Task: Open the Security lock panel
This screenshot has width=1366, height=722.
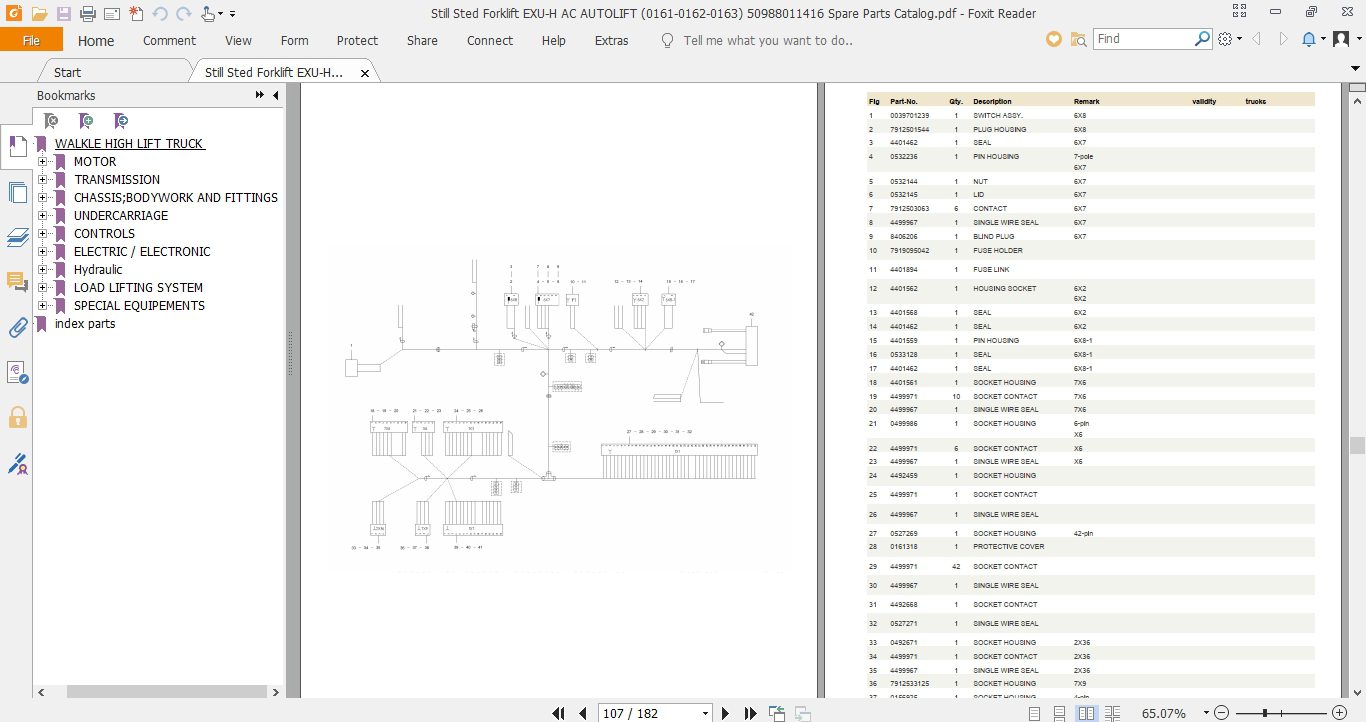Action: click(x=17, y=417)
